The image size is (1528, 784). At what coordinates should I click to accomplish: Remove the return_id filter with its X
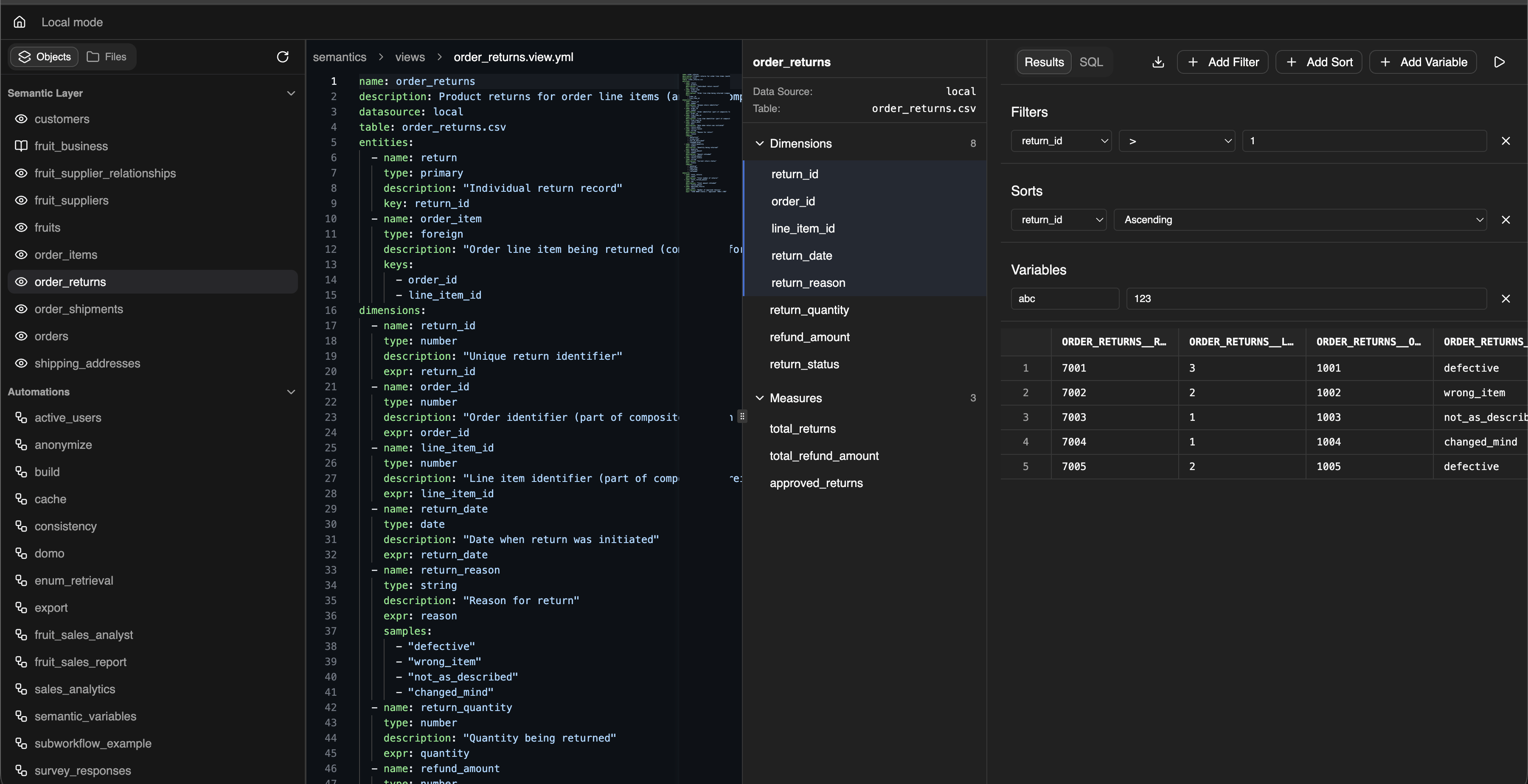(1505, 141)
